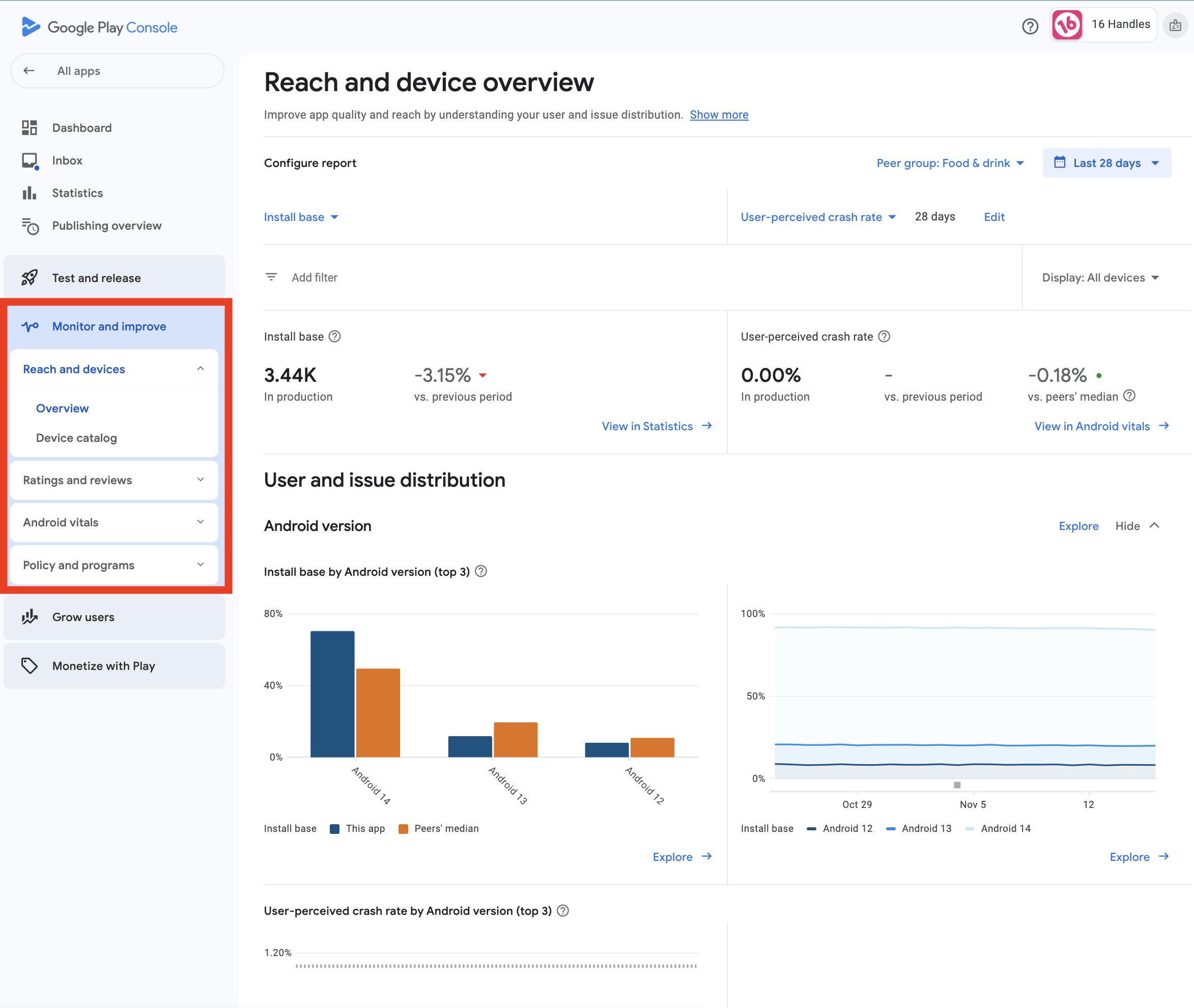This screenshot has height=1008, width=1194.
Task: Click the Inbox icon in sidebar
Action: click(x=30, y=160)
